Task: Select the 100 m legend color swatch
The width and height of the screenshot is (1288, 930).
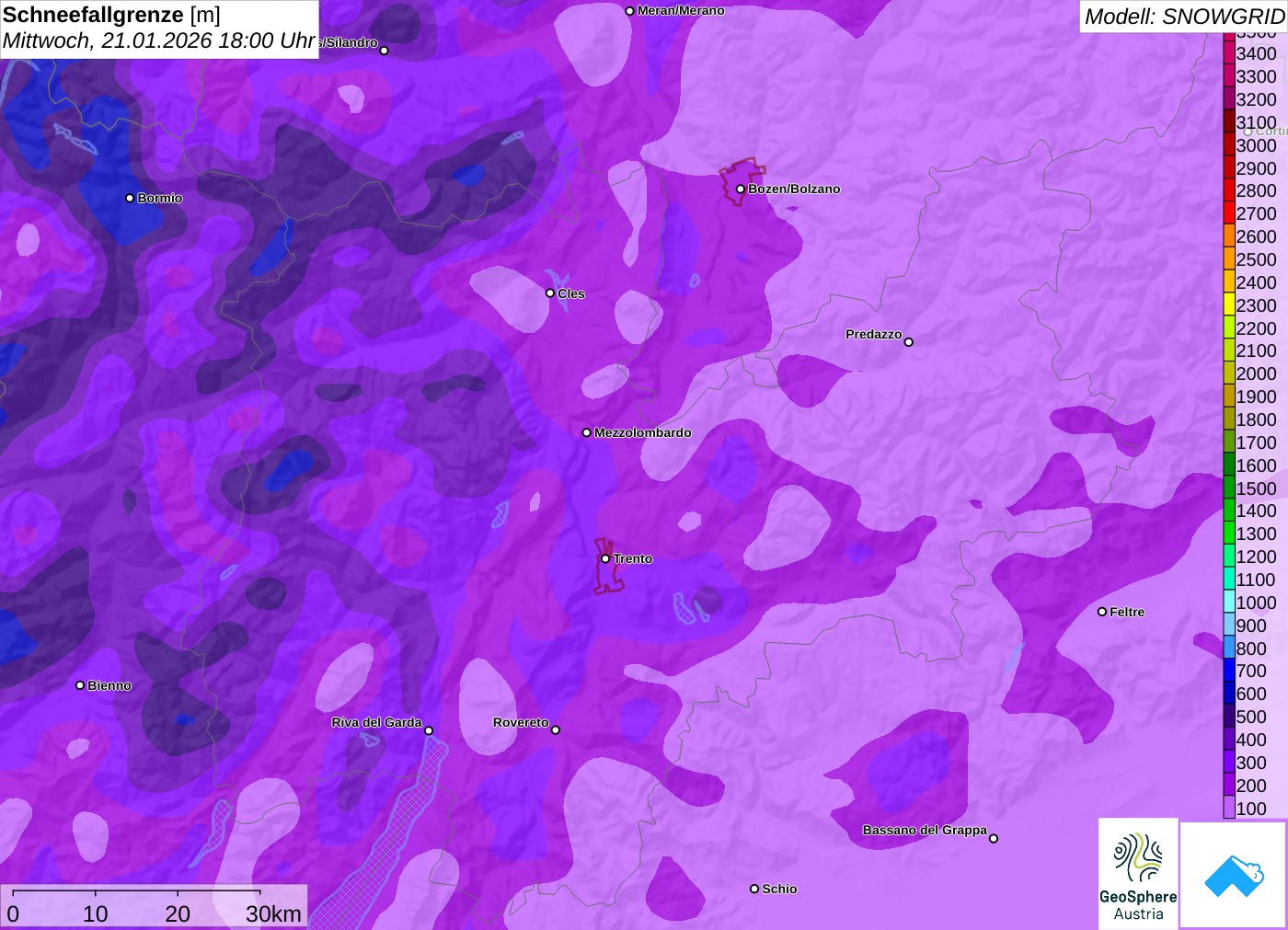Action: pyautogui.click(x=1229, y=808)
